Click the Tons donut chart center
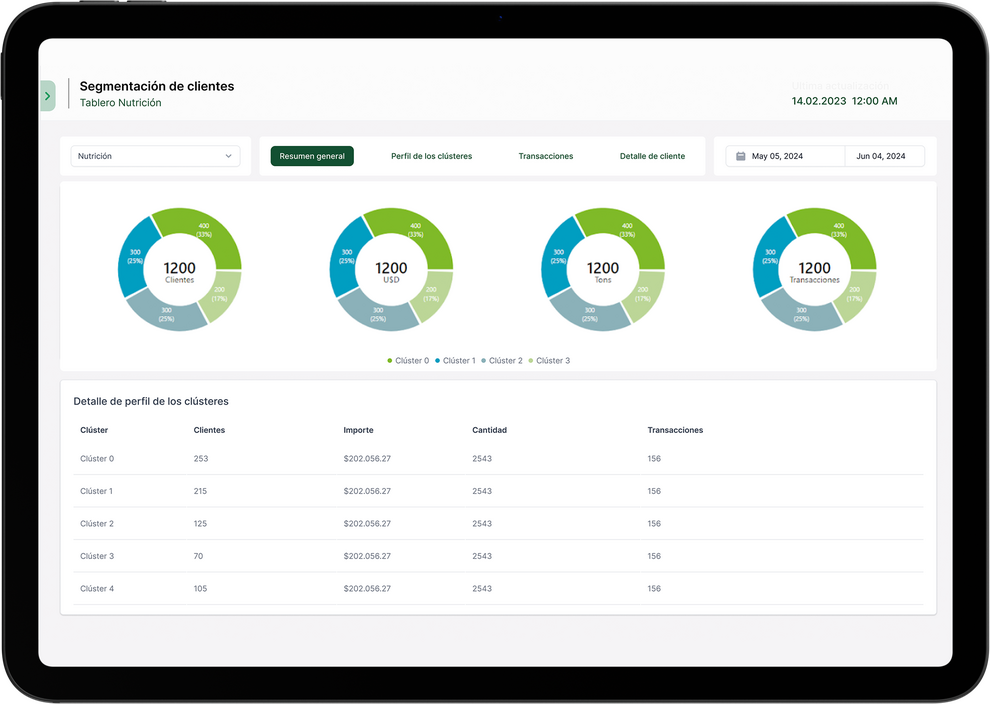990x704 pixels. click(603, 270)
